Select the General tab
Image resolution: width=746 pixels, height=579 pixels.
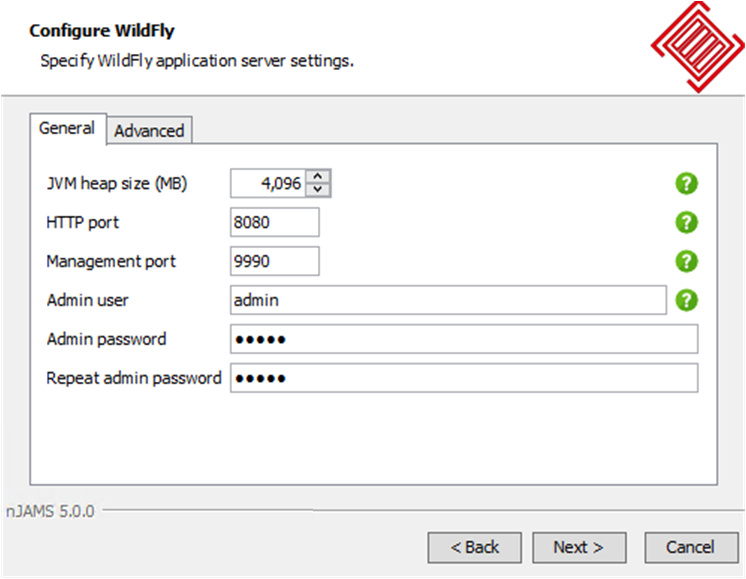pos(67,128)
